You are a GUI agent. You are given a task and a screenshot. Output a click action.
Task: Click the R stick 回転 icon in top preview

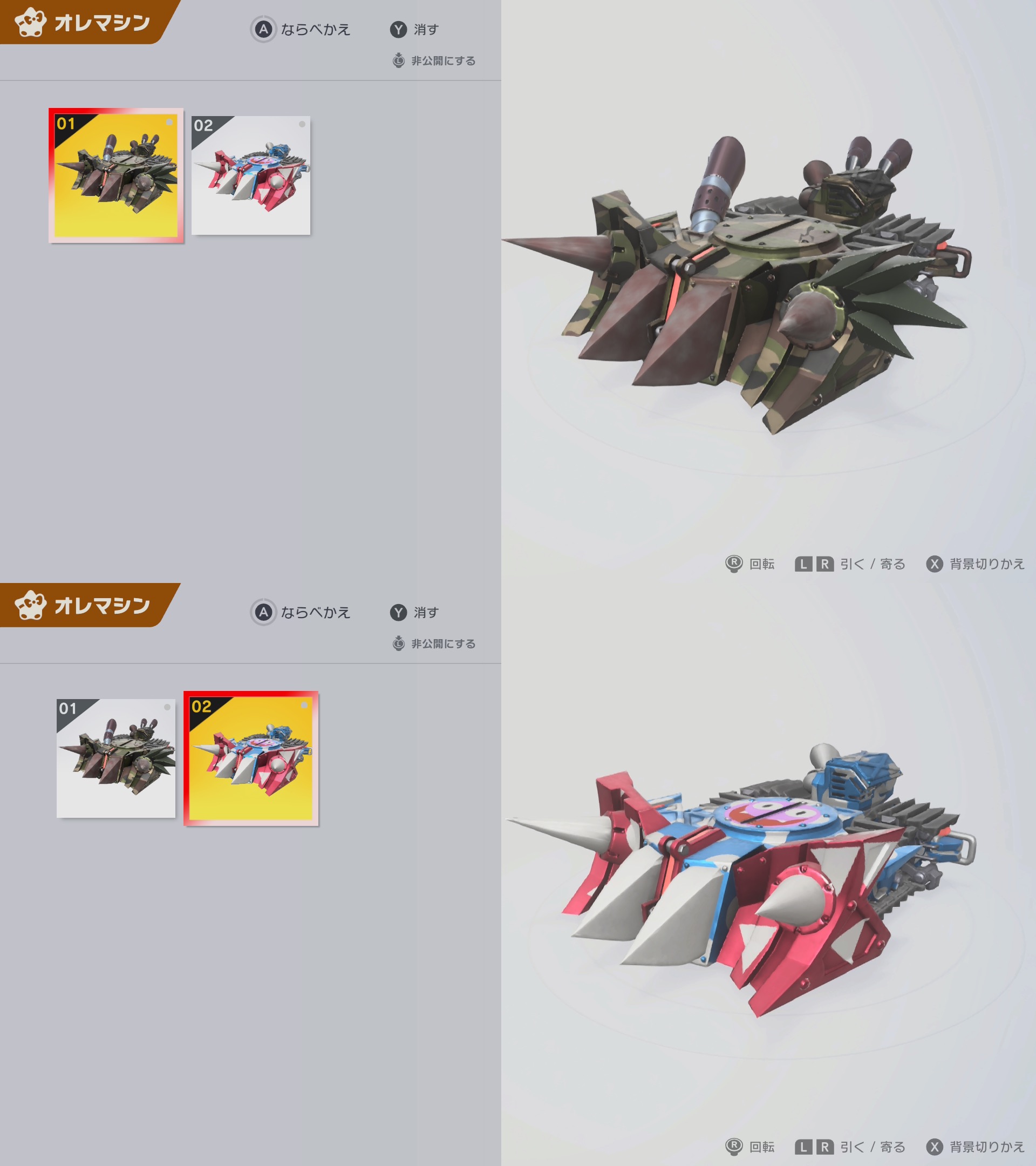[x=734, y=564]
